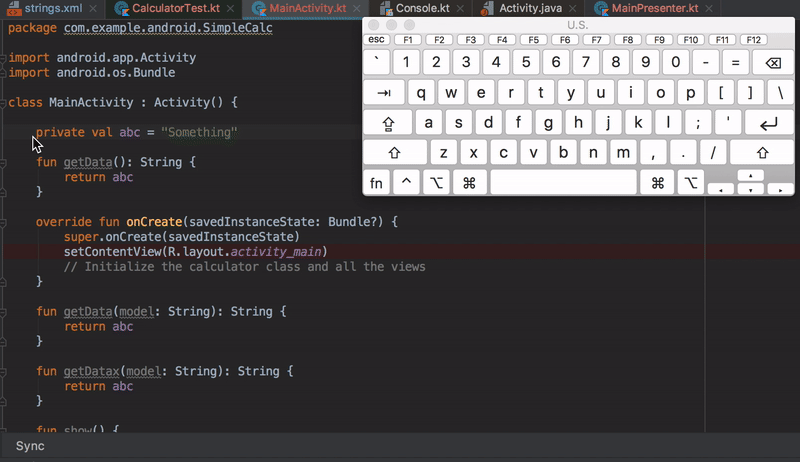
Task: Click the F5 key on the keyboard viewer
Action: [x=534, y=39]
